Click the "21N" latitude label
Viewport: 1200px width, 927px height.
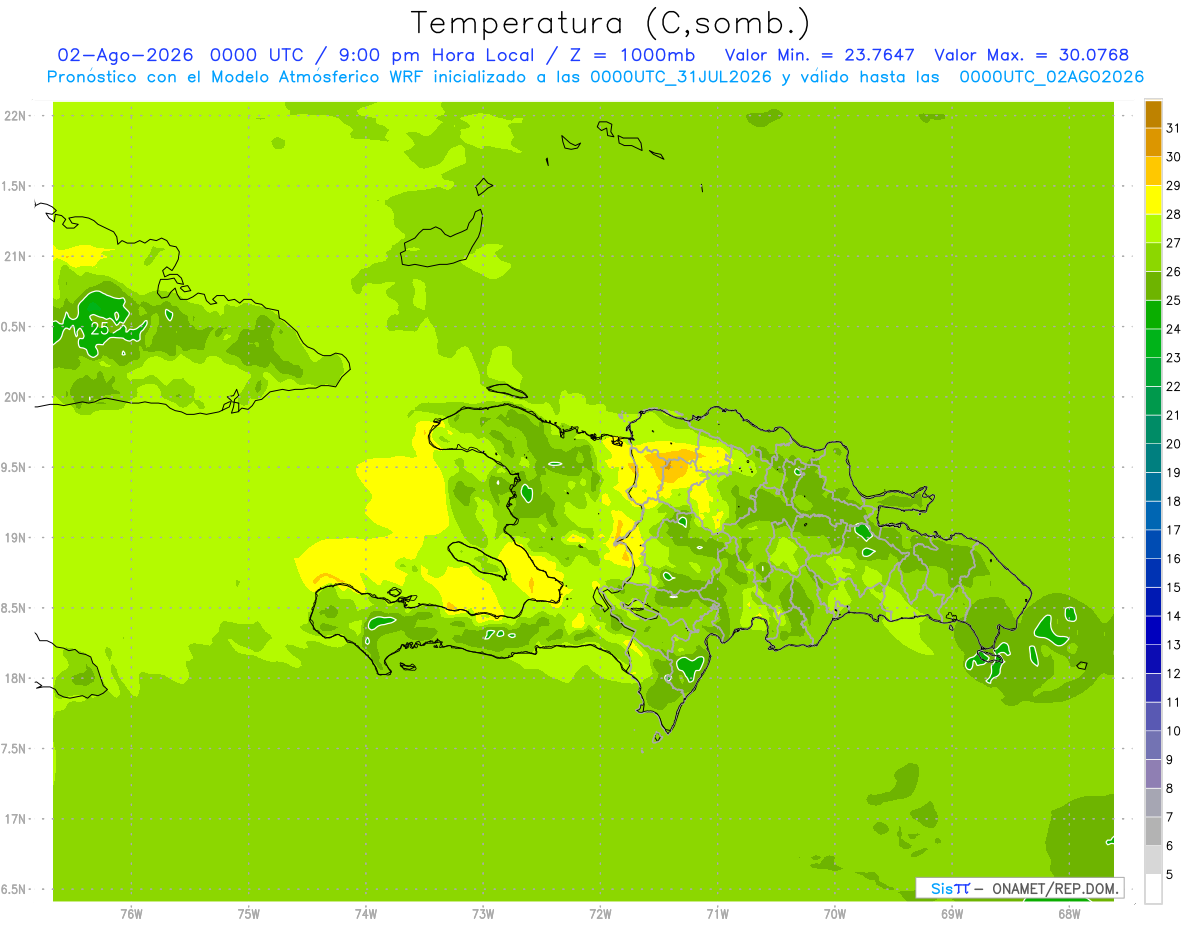15,257
